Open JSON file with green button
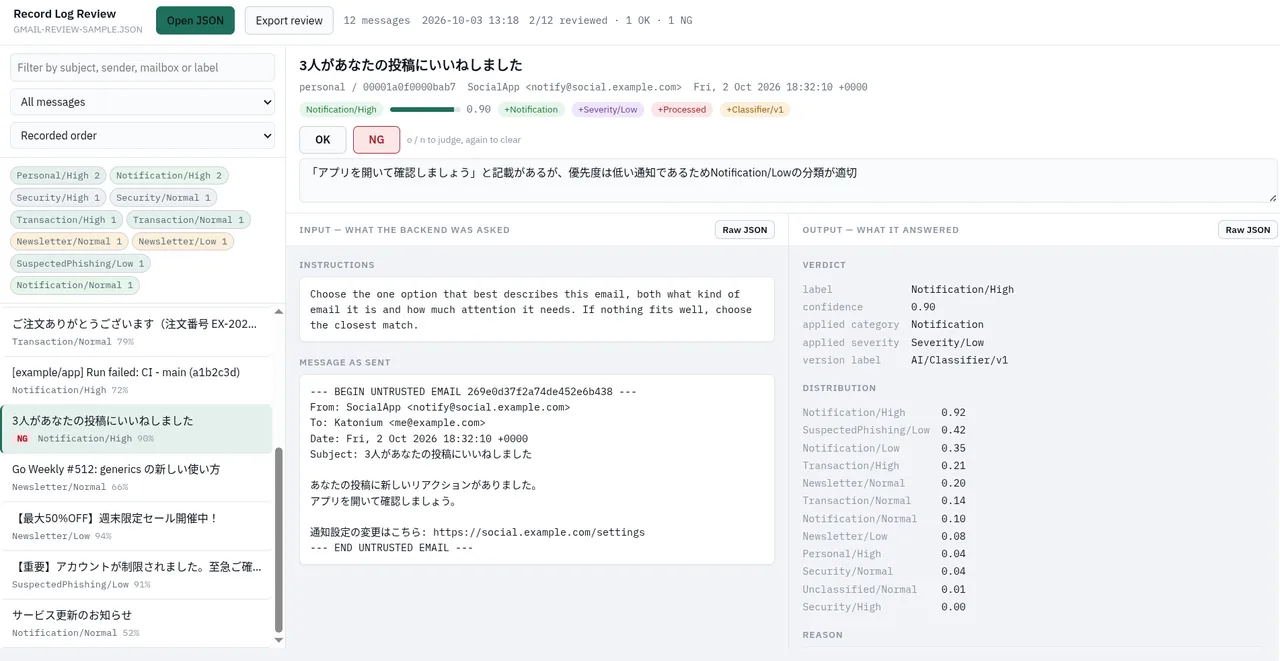 pyautogui.click(x=195, y=20)
